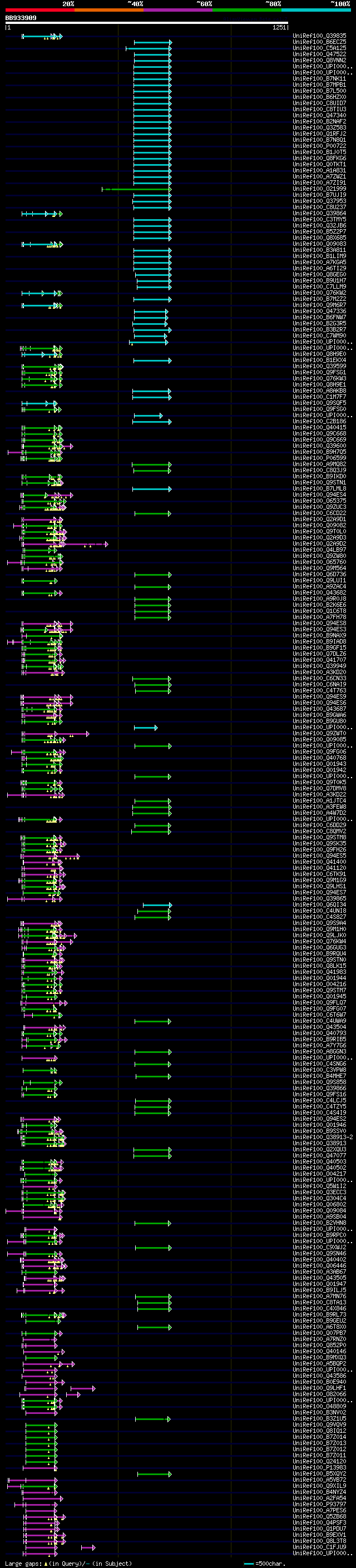Viewport: 356px width, 1568px height.
Task: Click the UniRef100_Q39600 label
Action: click(x=319, y=446)
